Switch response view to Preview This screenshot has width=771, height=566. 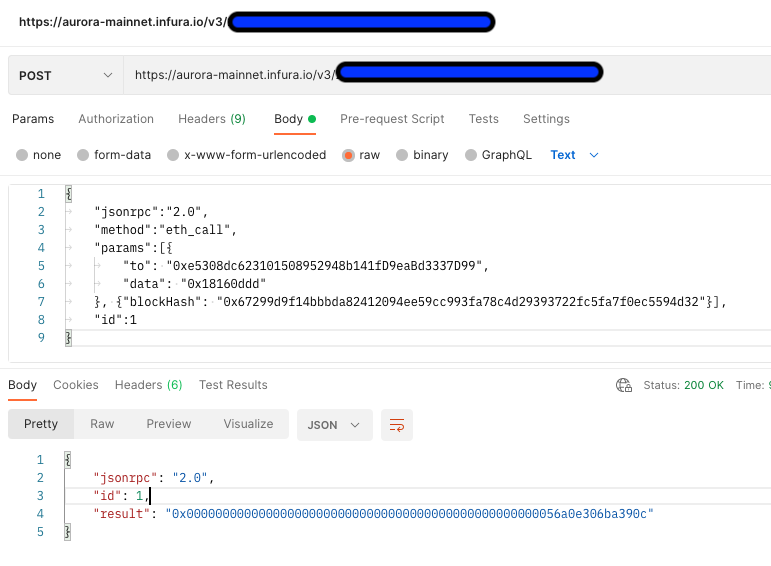tap(169, 424)
